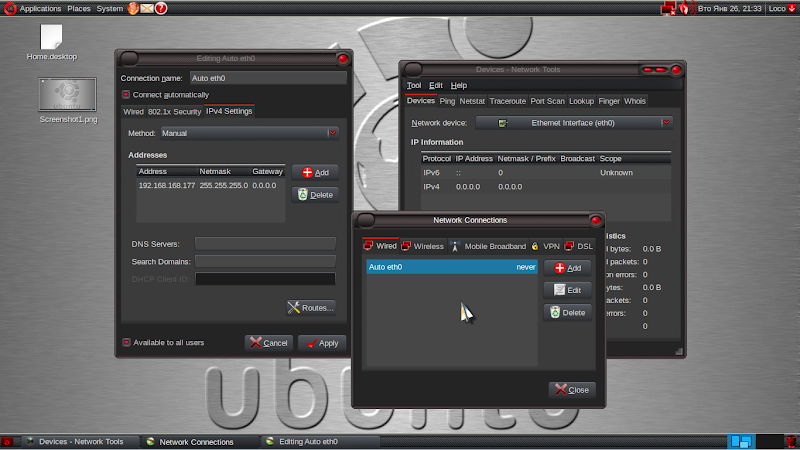Toggle the Connect automatically checkbox
Image resolution: width=800 pixels, height=450 pixels.
click(126, 94)
